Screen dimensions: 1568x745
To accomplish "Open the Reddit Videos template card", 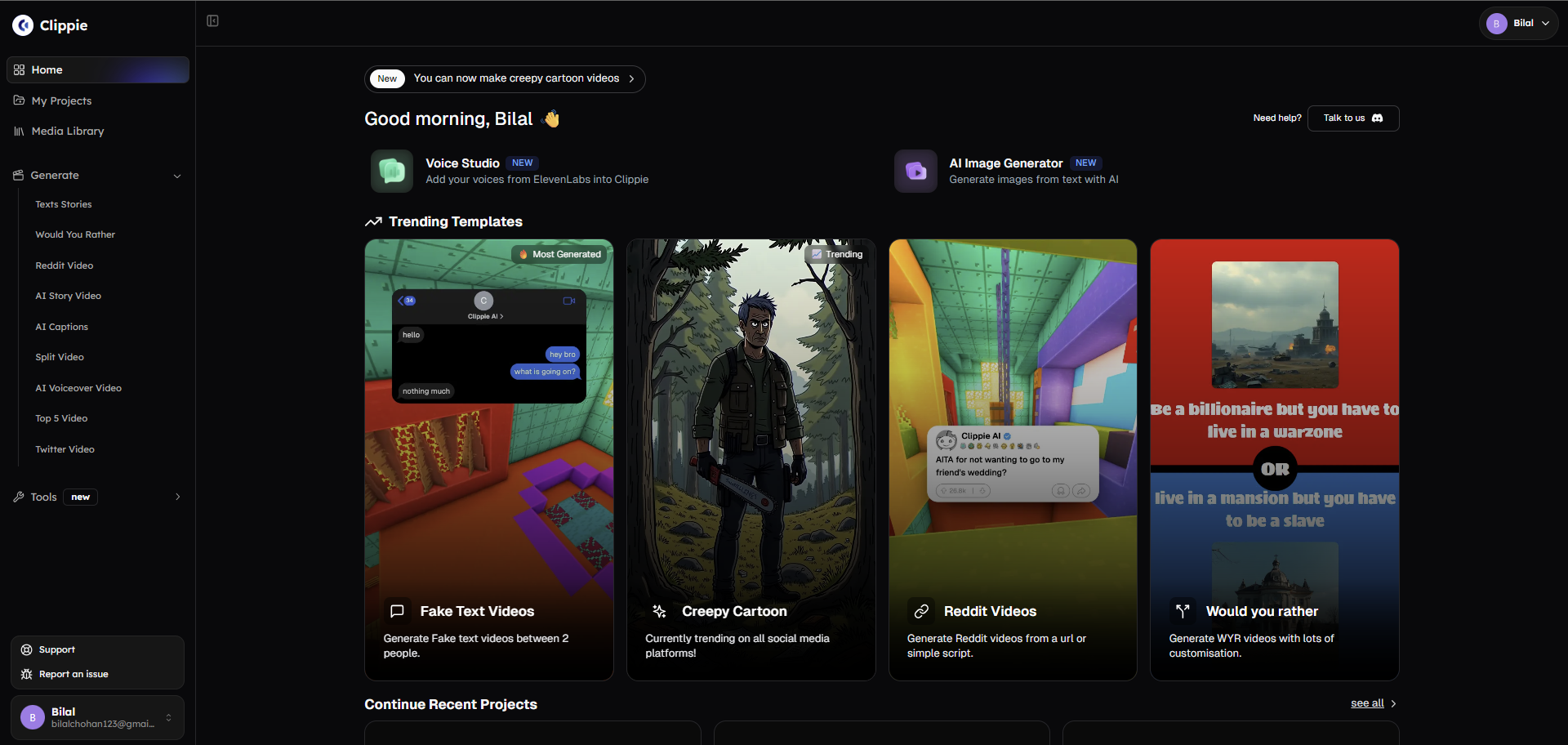I will pyautogui.click(x=1013, y=460).
